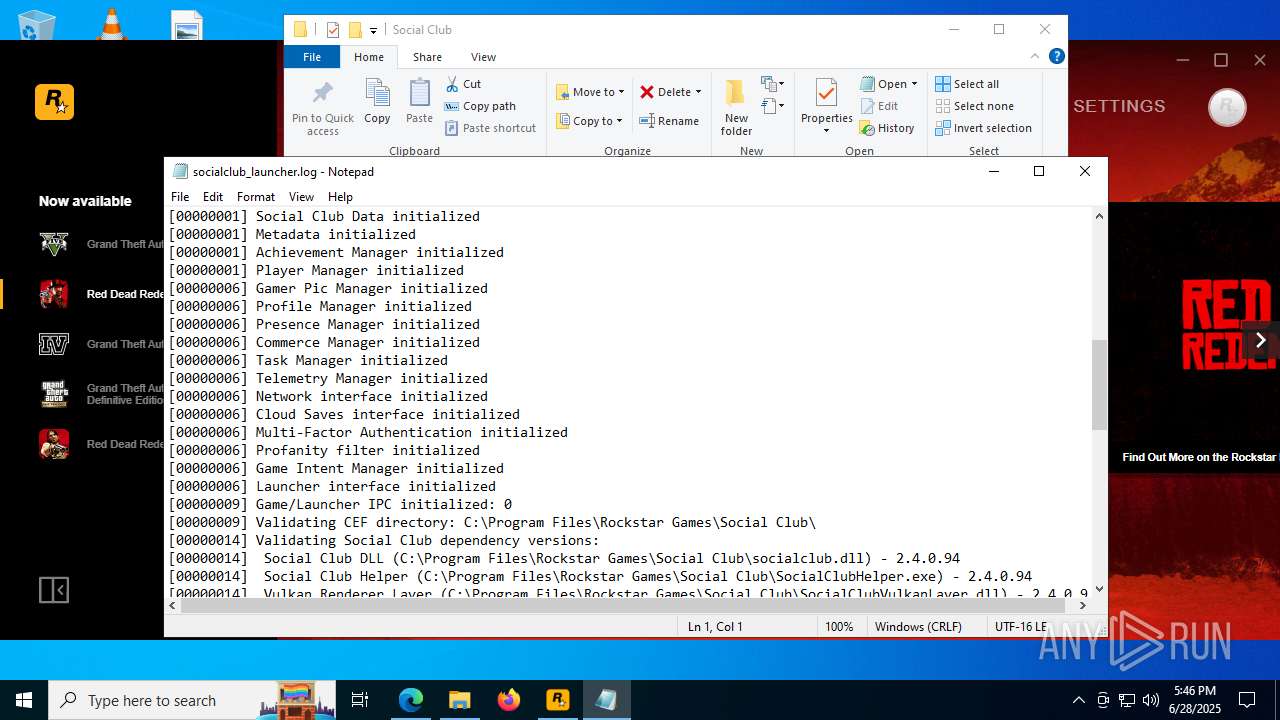Go to next banner slide arrow
This screenshot has width=1280, height=720.
1261,340
